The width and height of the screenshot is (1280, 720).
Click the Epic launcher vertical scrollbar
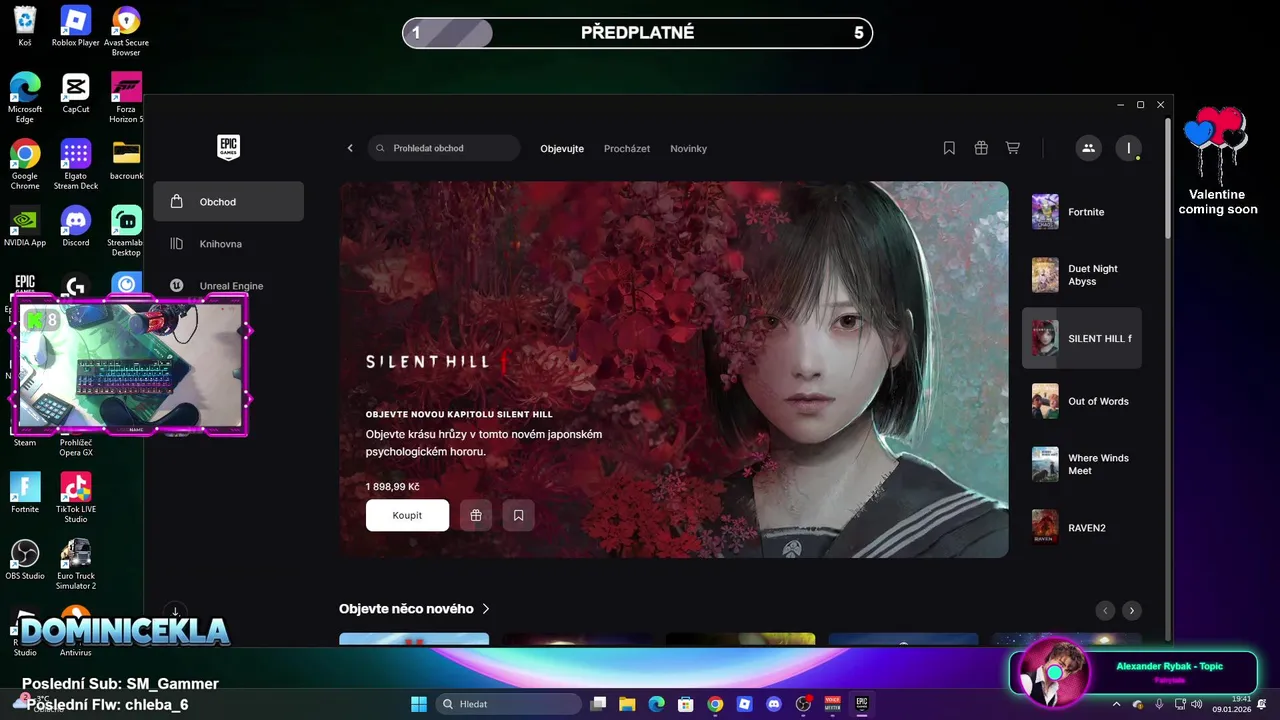coord(1166,178)
